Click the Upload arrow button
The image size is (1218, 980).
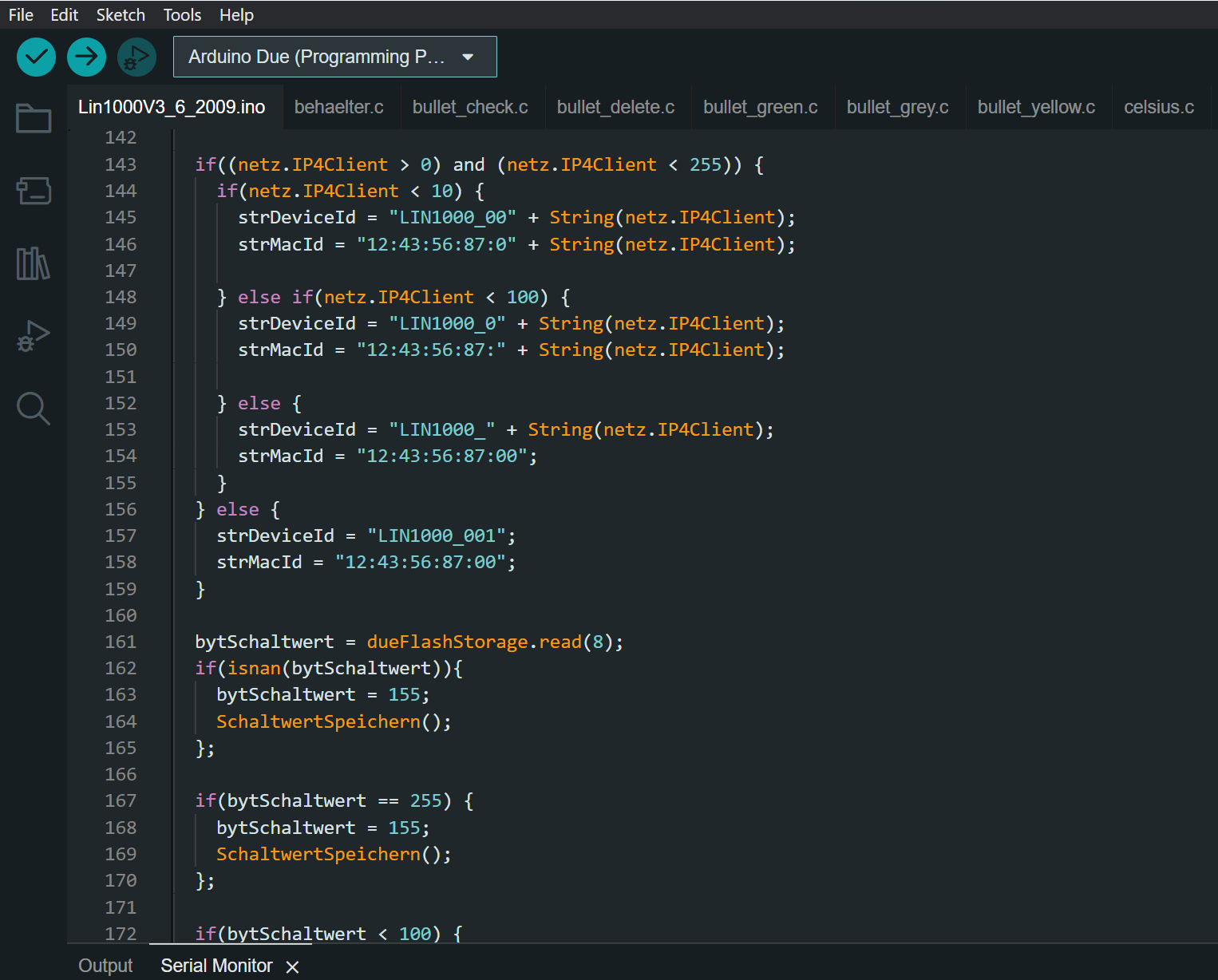point(86,57)
